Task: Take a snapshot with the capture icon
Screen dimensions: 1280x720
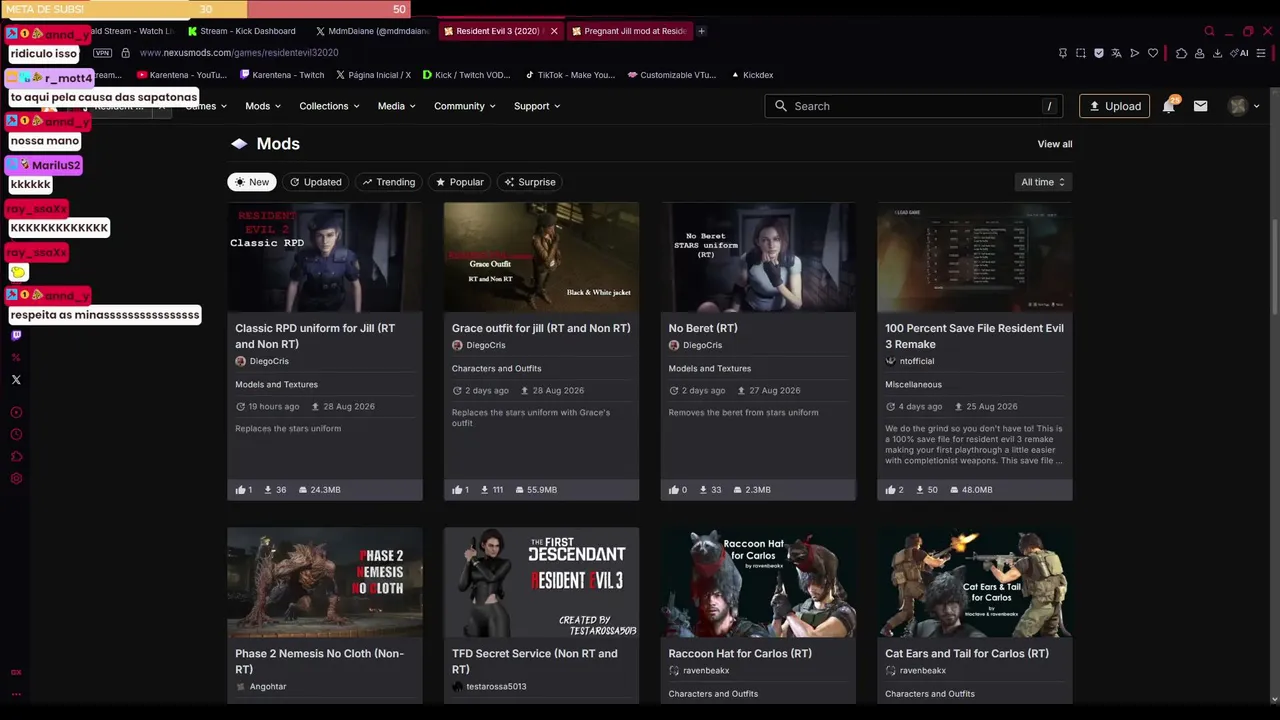Action: (1081, 53)
